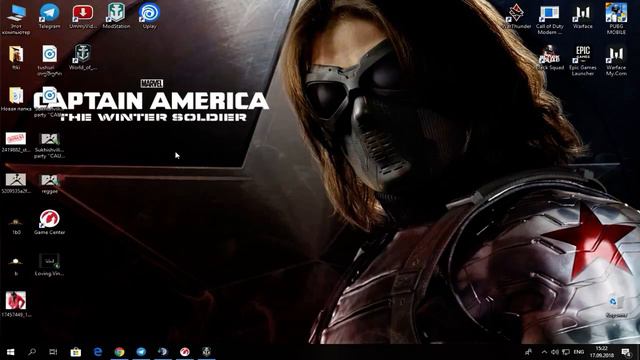Open the volume control in tray
Viewport: 640px width, 360px height.
pyautogui.click(x=555, y=352)
